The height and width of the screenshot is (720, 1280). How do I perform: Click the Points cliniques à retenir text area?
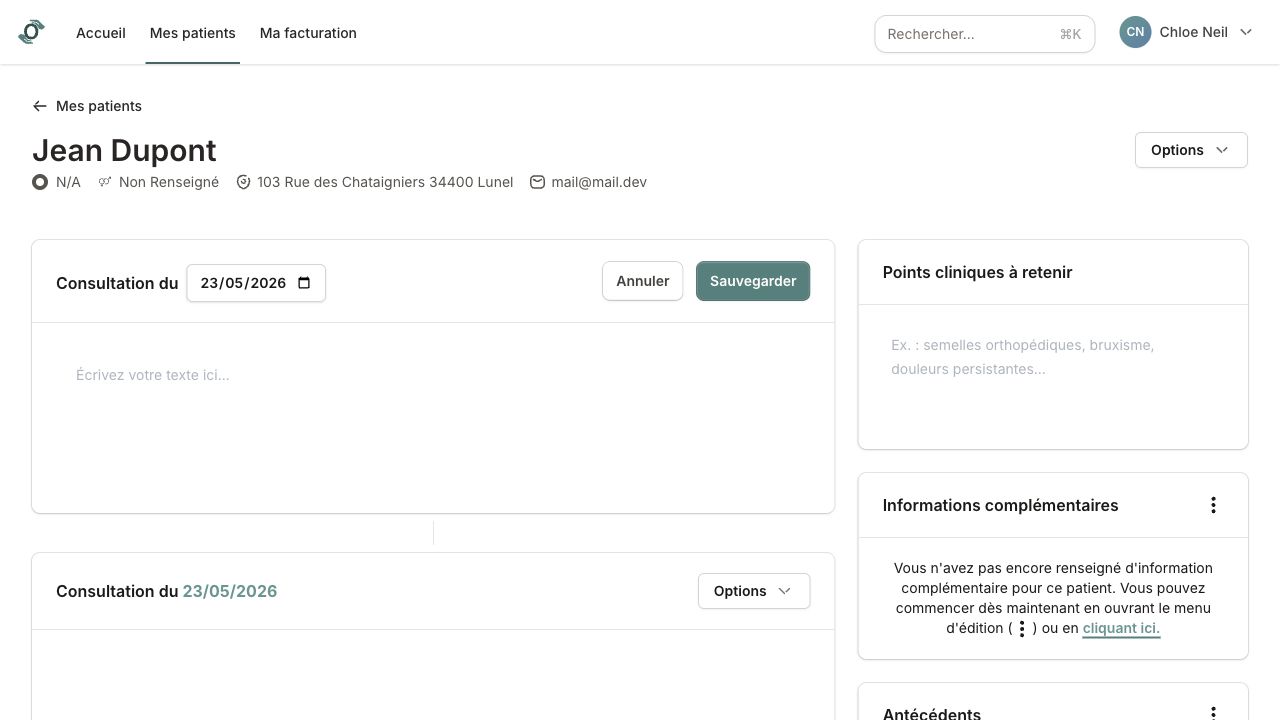(1053, 377)
